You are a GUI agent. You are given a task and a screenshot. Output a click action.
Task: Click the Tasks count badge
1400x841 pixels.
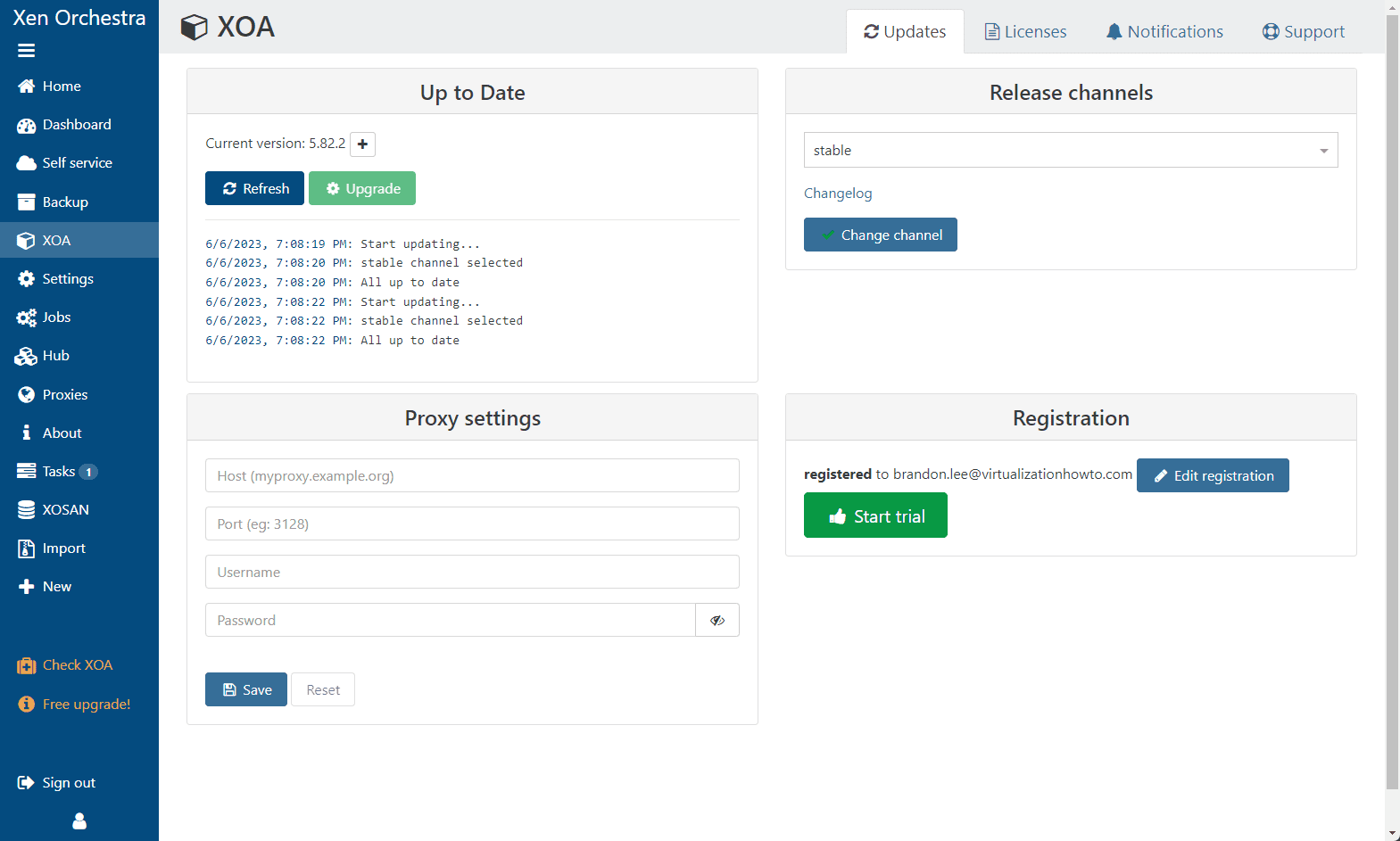88,472
